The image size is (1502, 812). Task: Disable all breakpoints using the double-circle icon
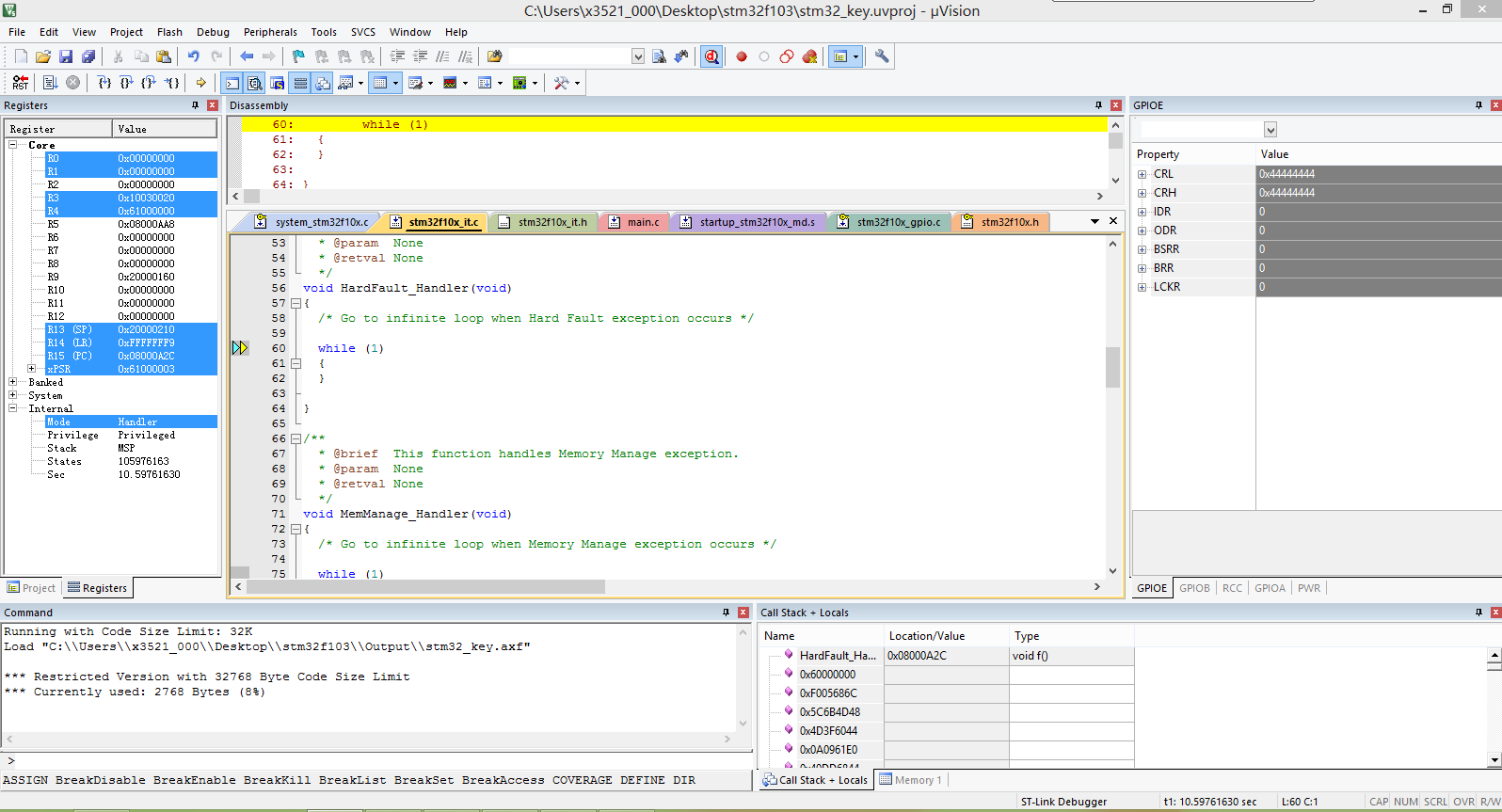pos(787,56)
